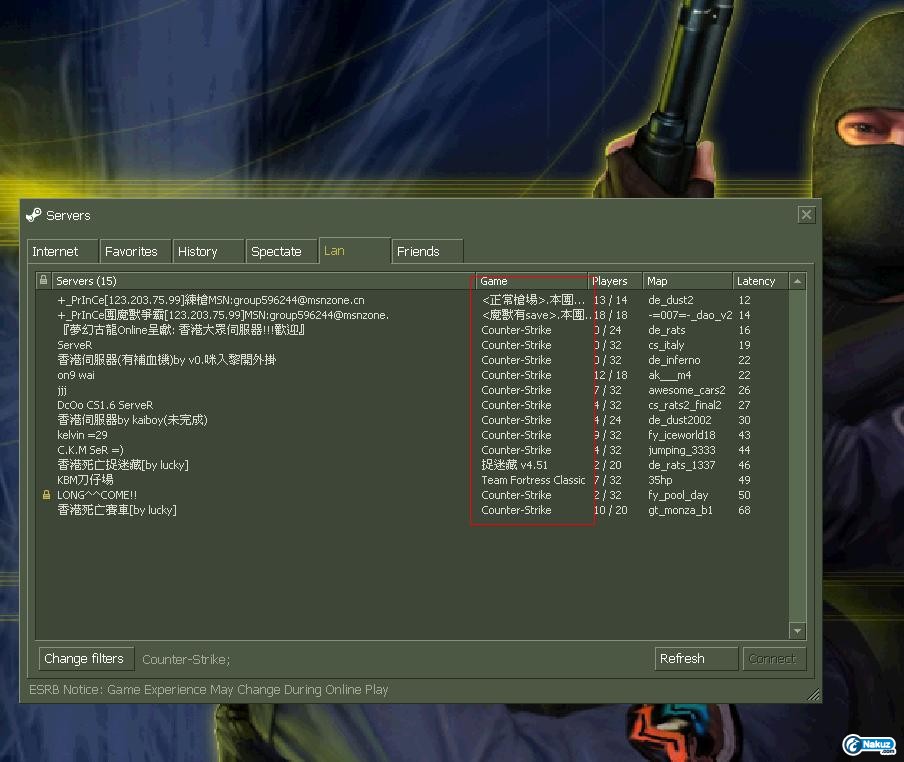Screen dimensions: 904x762
Task: Open the Friends tab
Action: 427,251
